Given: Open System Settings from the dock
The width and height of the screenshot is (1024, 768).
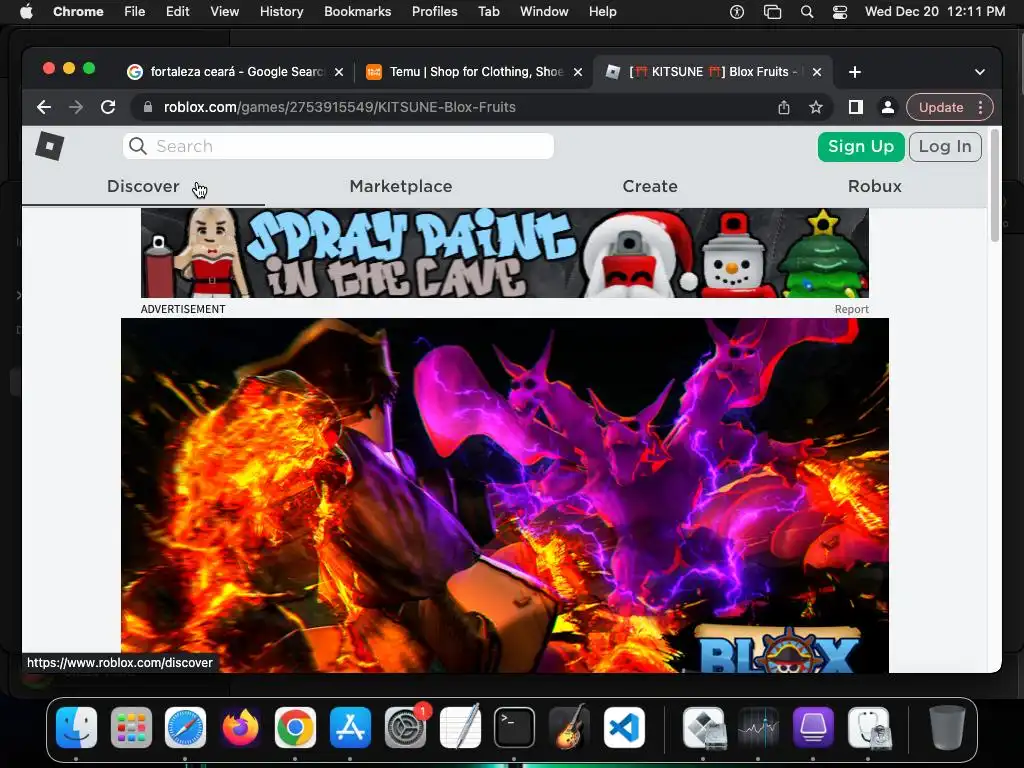Looking at the screenshot, I should pos(405,728).
